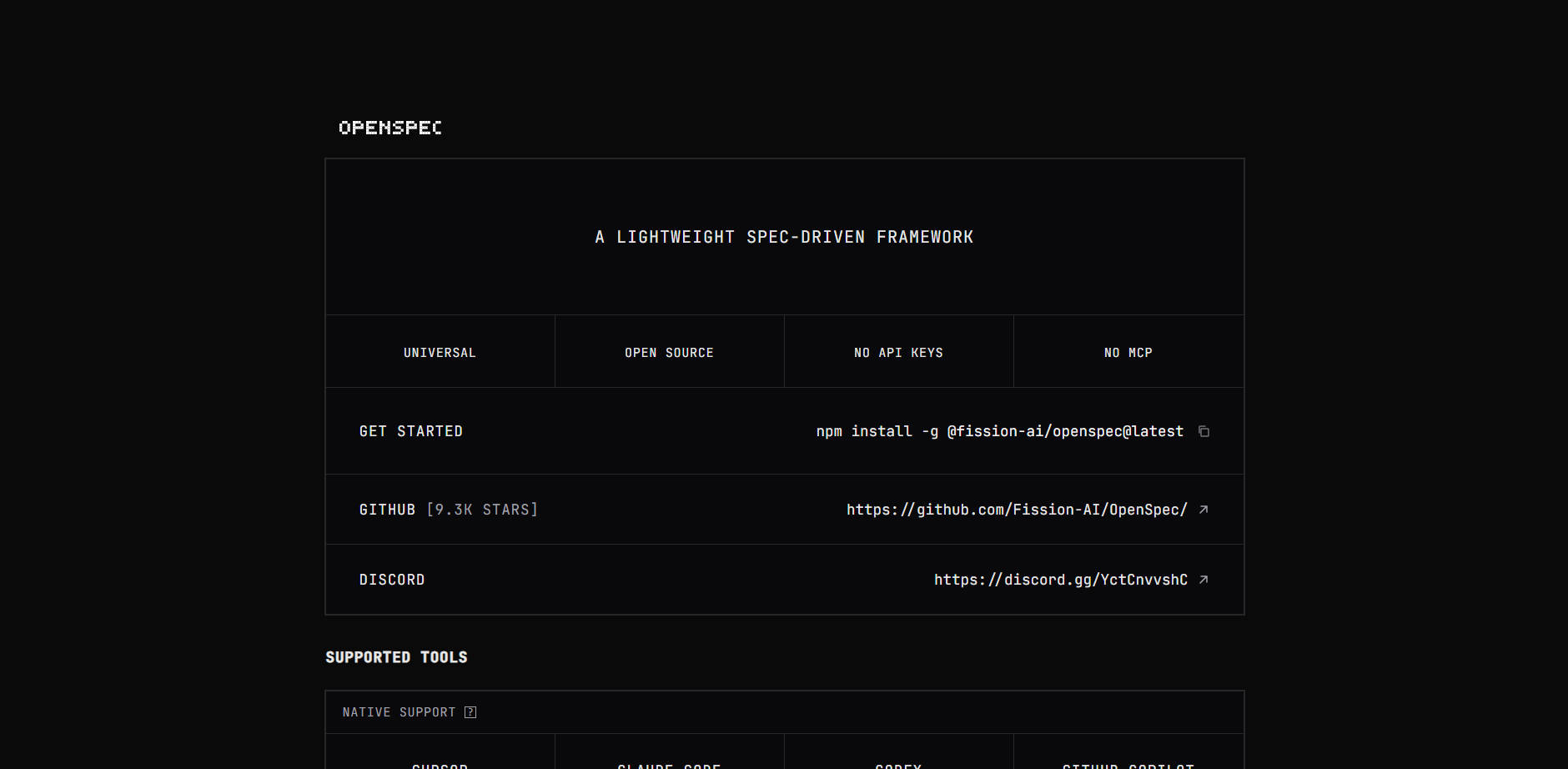Image resolution: width=1568 pixels, height=769 pixels.
Task: Click the external link arrow beside the GitHub URL
Action: [1204, 510]
